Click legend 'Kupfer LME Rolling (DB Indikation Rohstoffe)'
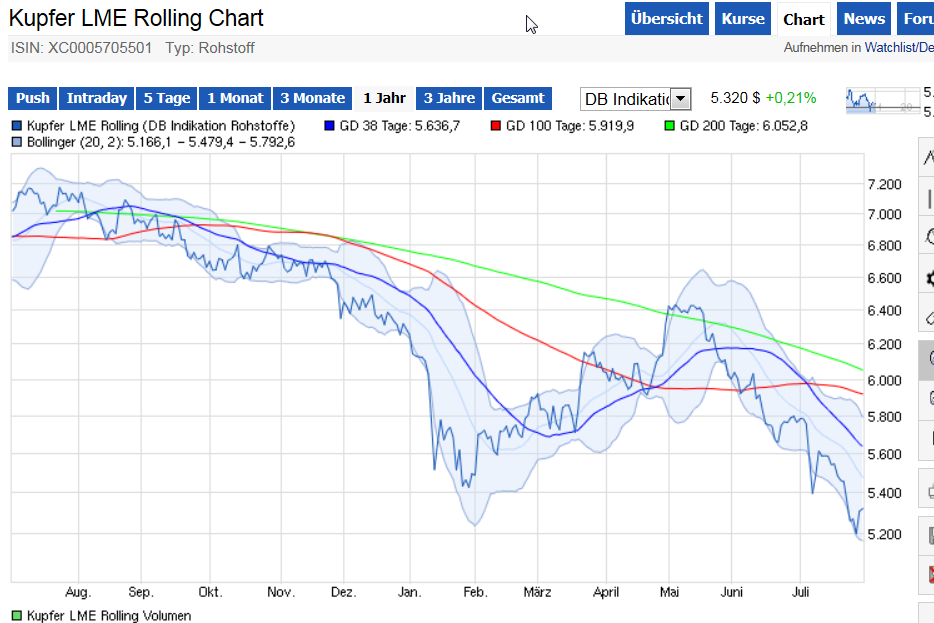Image resolution: width=934 pixels, height=623 pixels. (161, 126)
